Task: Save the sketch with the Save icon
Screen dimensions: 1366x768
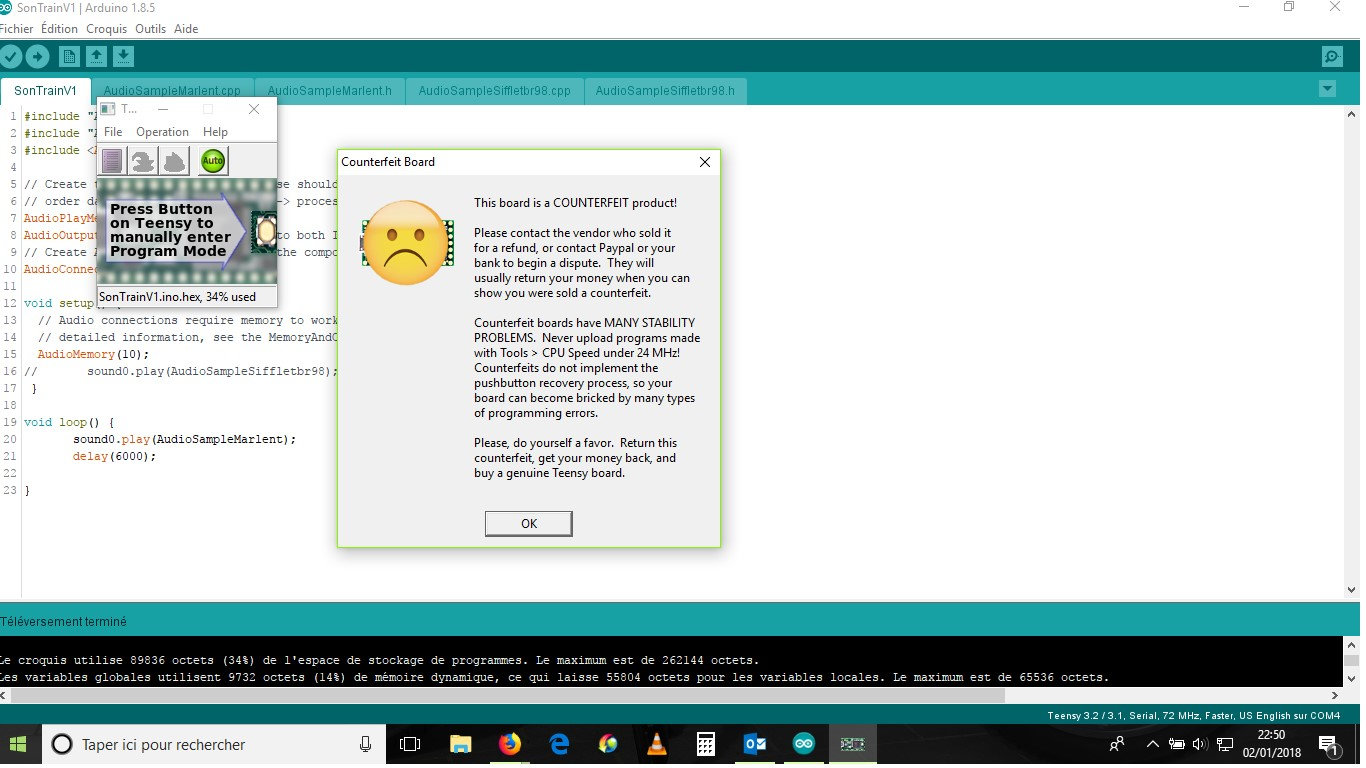Action: pyautogui.click(x=123, y=57)
